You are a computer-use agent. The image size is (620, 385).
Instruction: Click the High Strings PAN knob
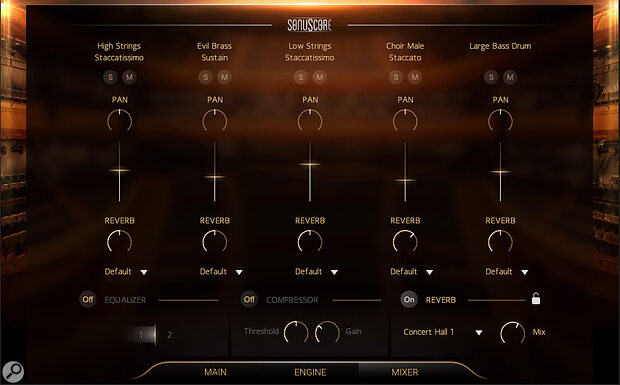119,121
